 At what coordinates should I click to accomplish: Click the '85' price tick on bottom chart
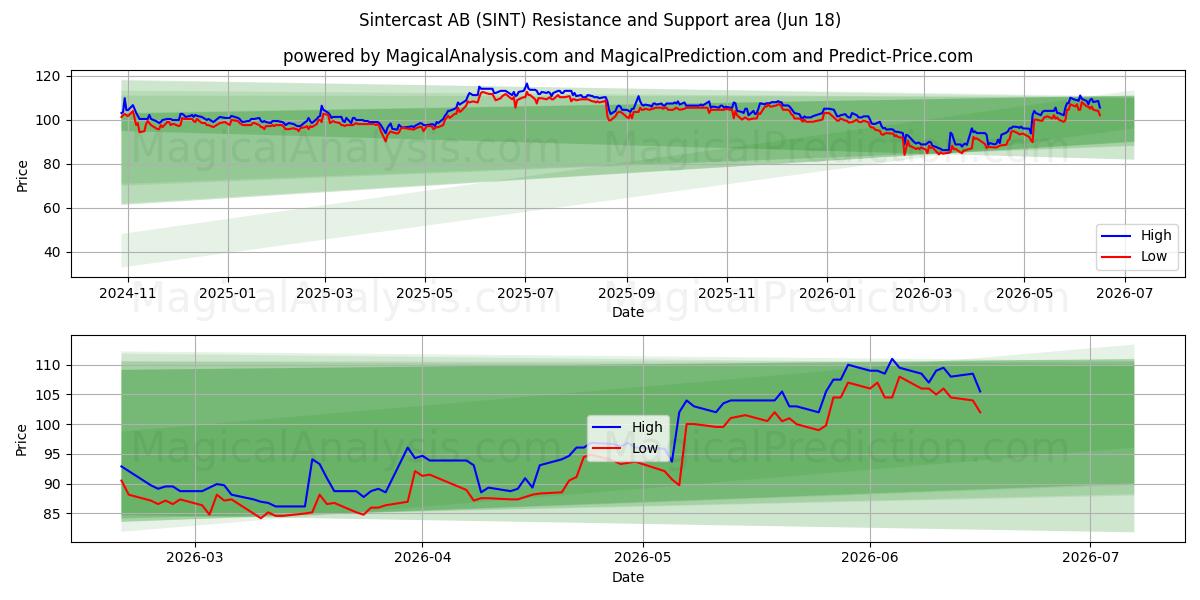pos(54,514)
